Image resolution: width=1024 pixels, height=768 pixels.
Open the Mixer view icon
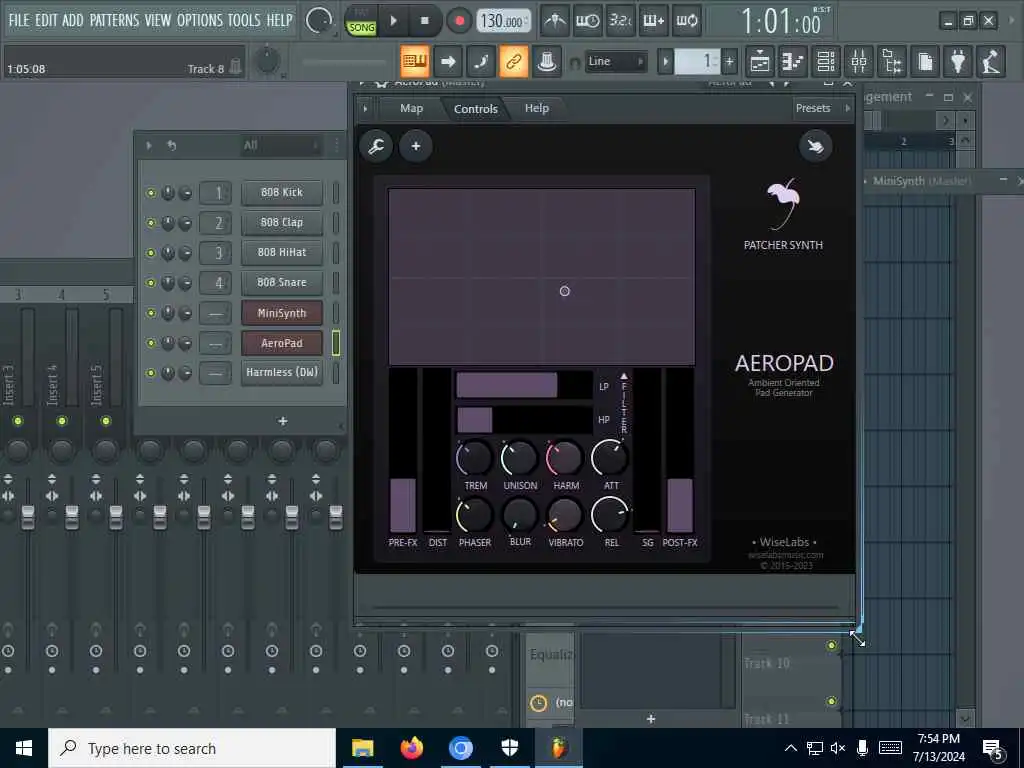(859, 61)
